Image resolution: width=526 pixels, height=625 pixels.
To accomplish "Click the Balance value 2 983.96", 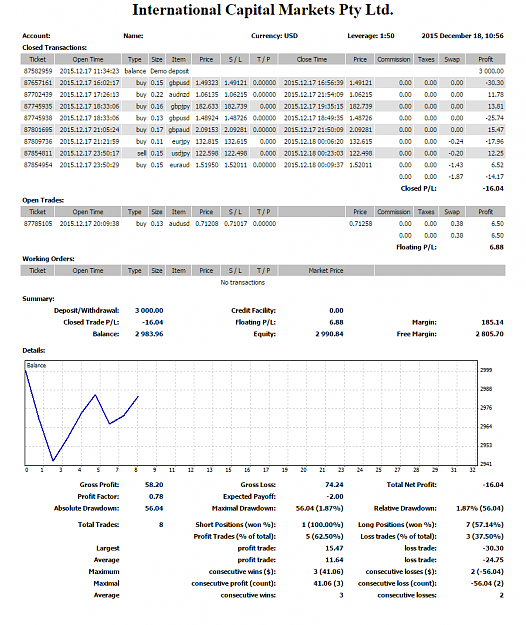I will [149, 334].
